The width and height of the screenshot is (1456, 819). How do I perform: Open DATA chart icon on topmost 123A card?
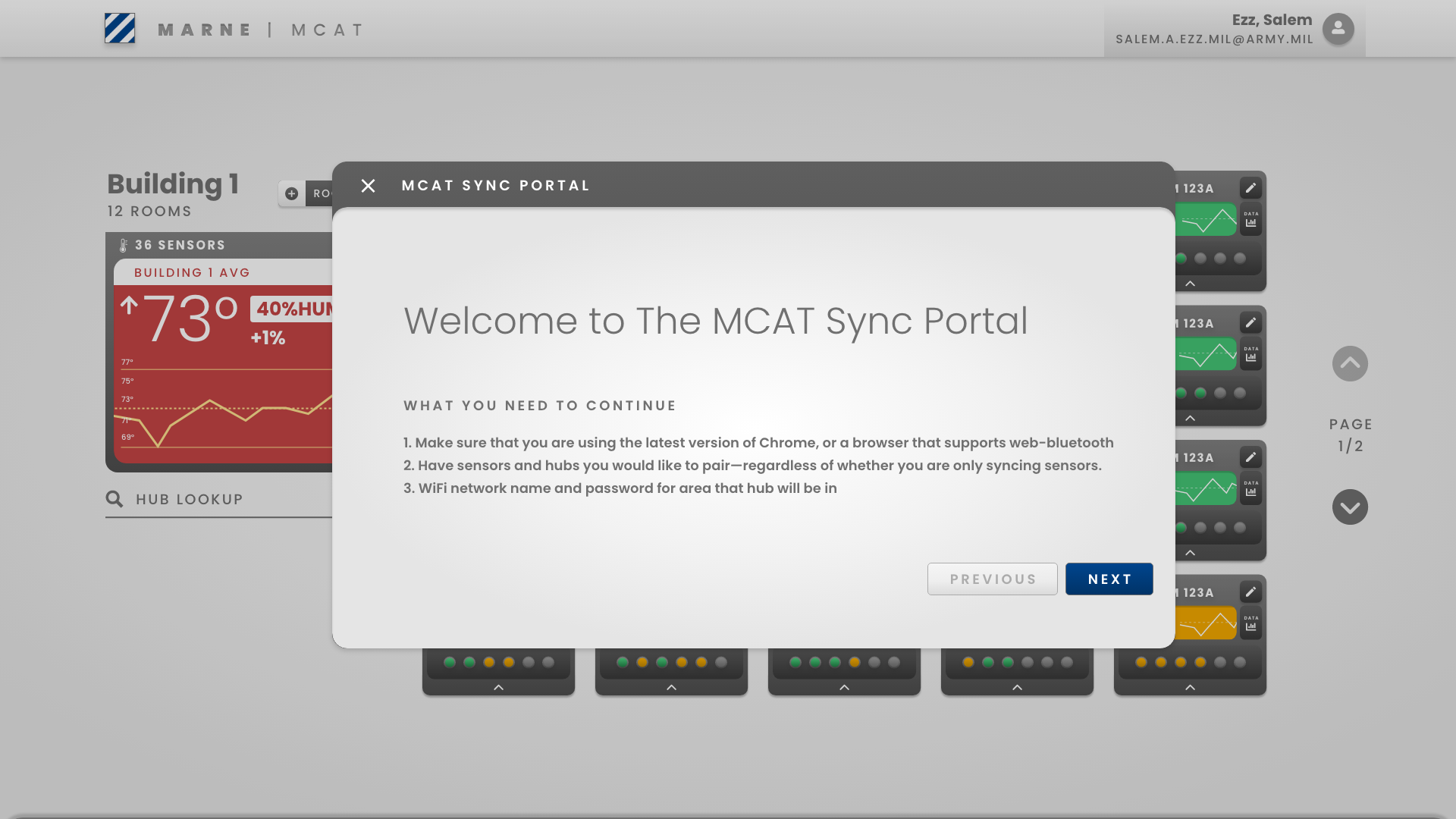tap(1250, 219)
